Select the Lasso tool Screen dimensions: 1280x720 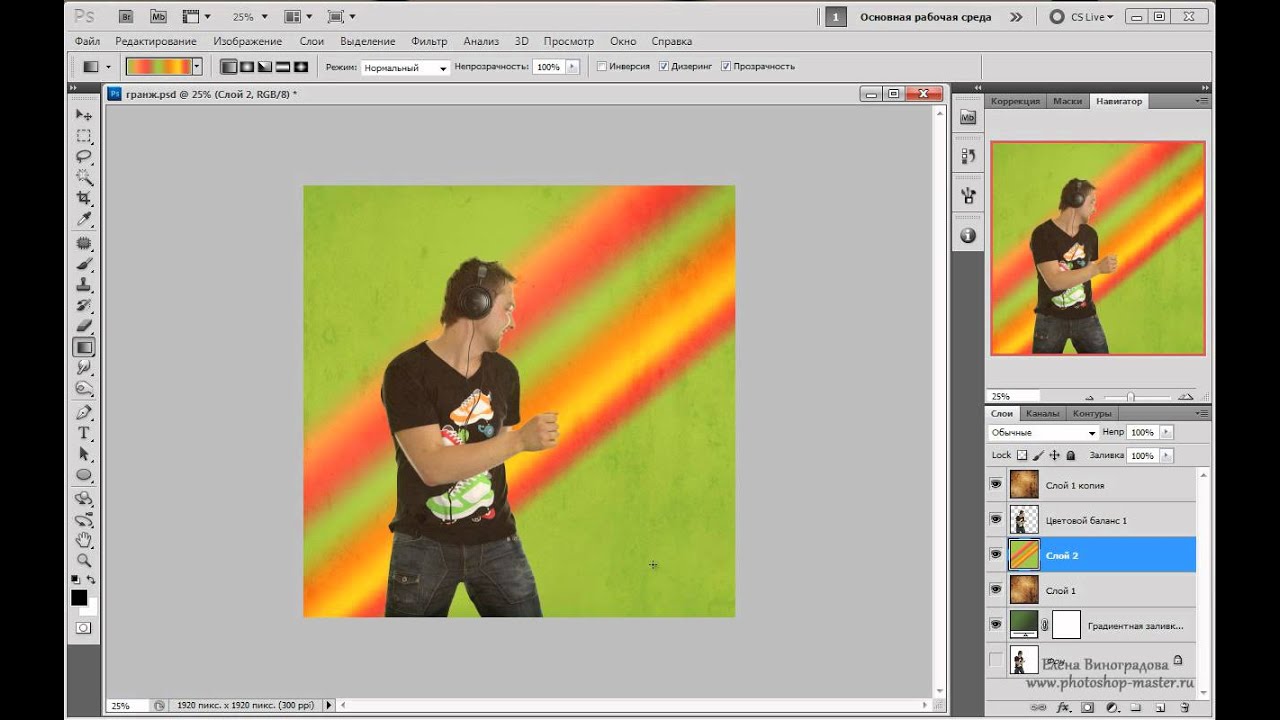tap(84, 157)
